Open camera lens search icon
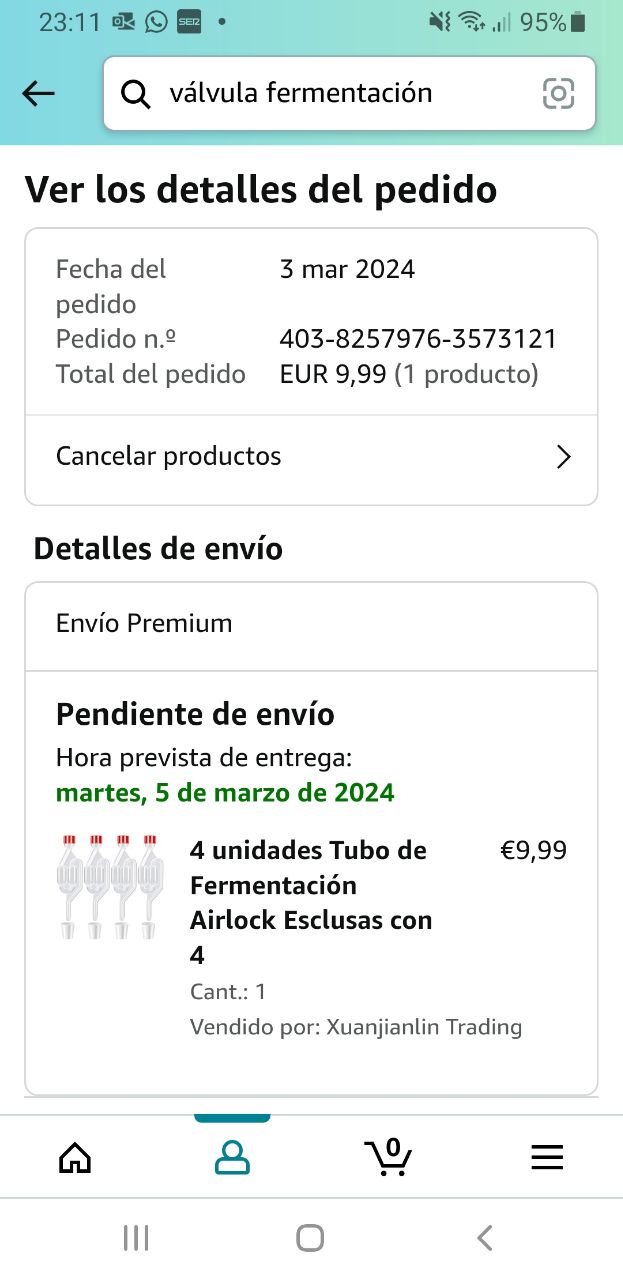623x1280 pixels. (558, 94)
